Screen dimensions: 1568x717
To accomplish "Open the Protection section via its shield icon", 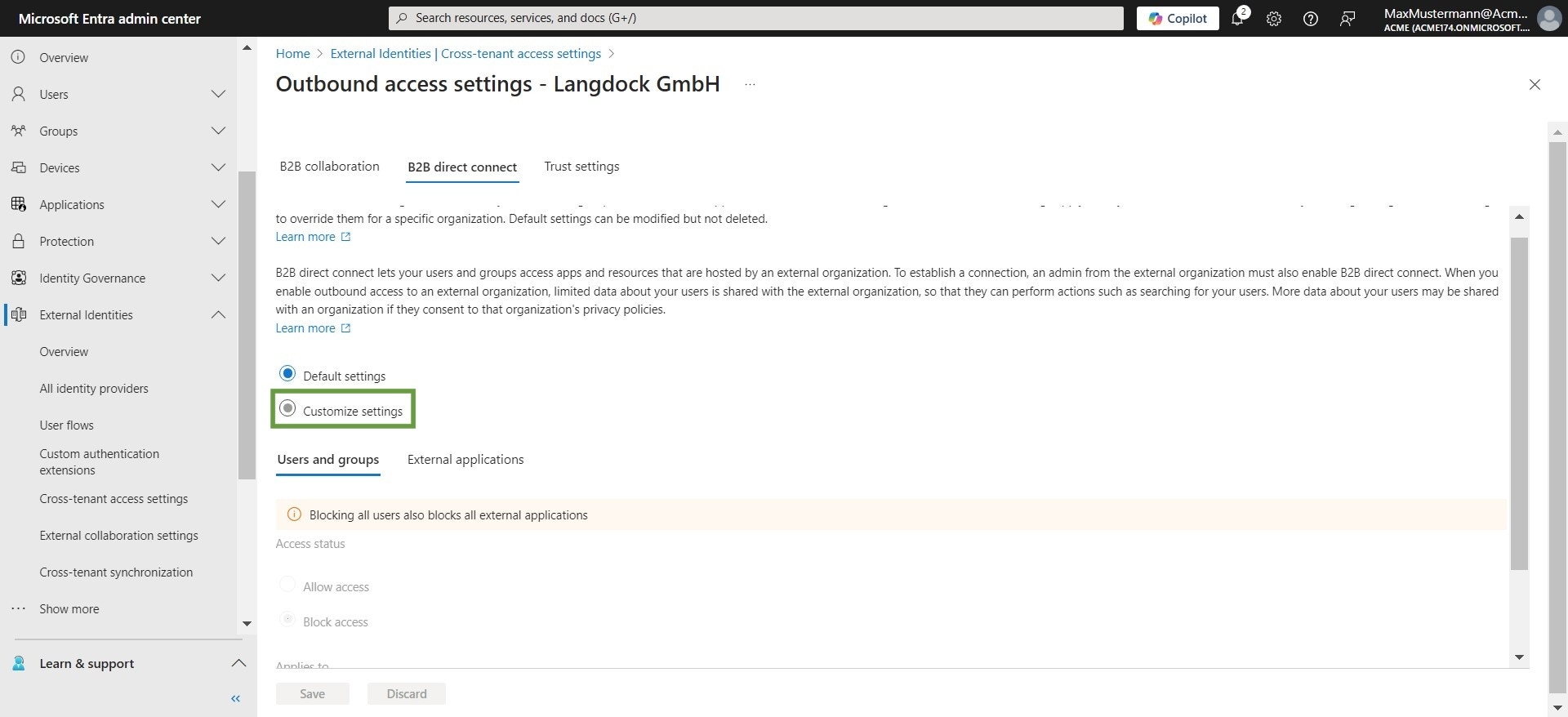I will point(19,241).
